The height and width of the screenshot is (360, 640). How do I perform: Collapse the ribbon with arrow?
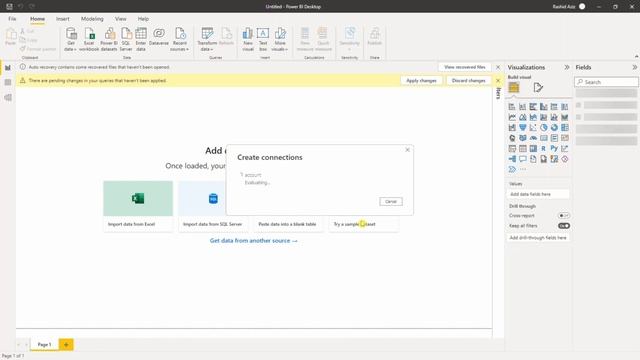[x=636, y=56]
